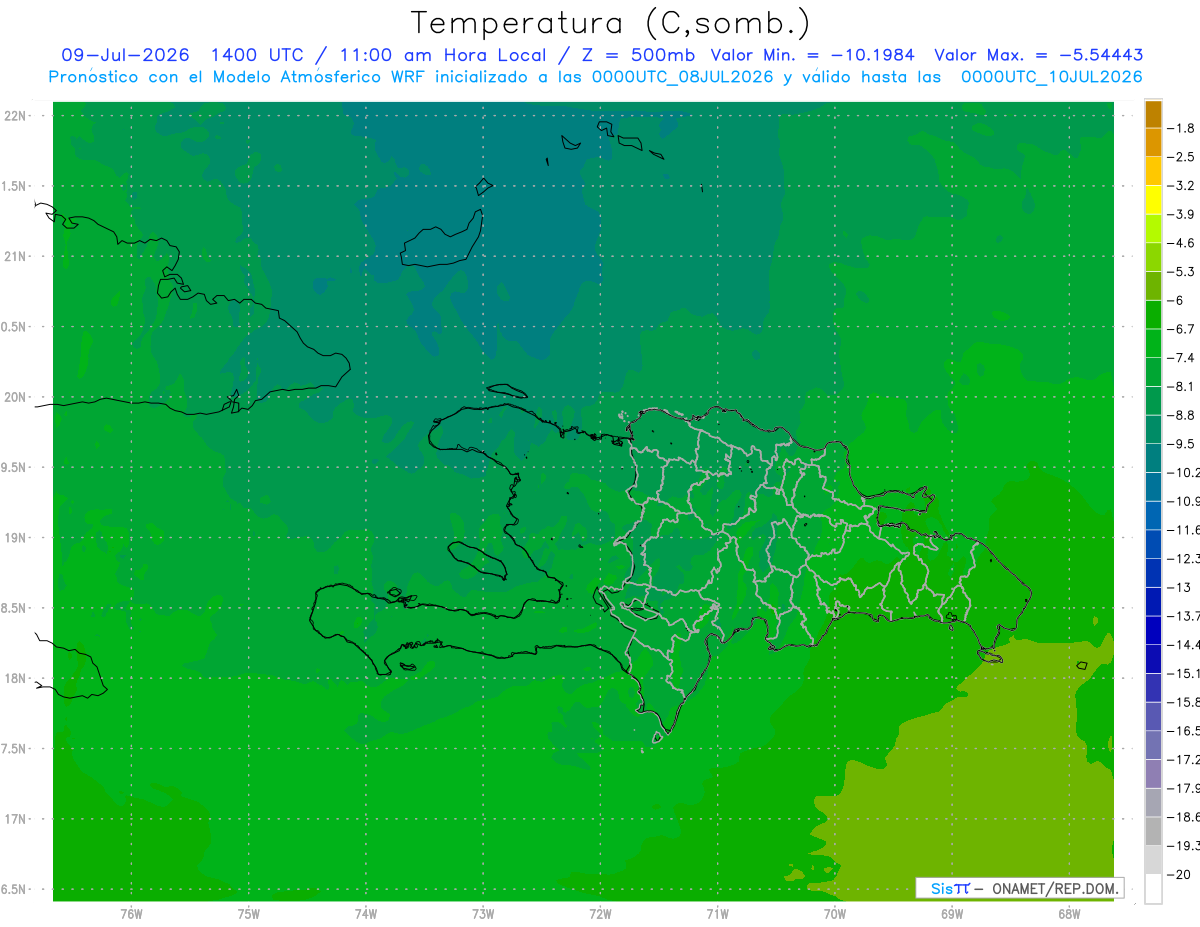Click the '74W' longitude axis label
This screenshot has height=927, width=1200.
(x=365, y=914)
